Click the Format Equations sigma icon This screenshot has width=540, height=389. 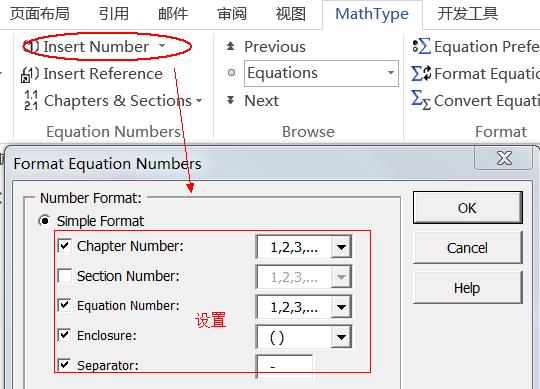point(422,73)
